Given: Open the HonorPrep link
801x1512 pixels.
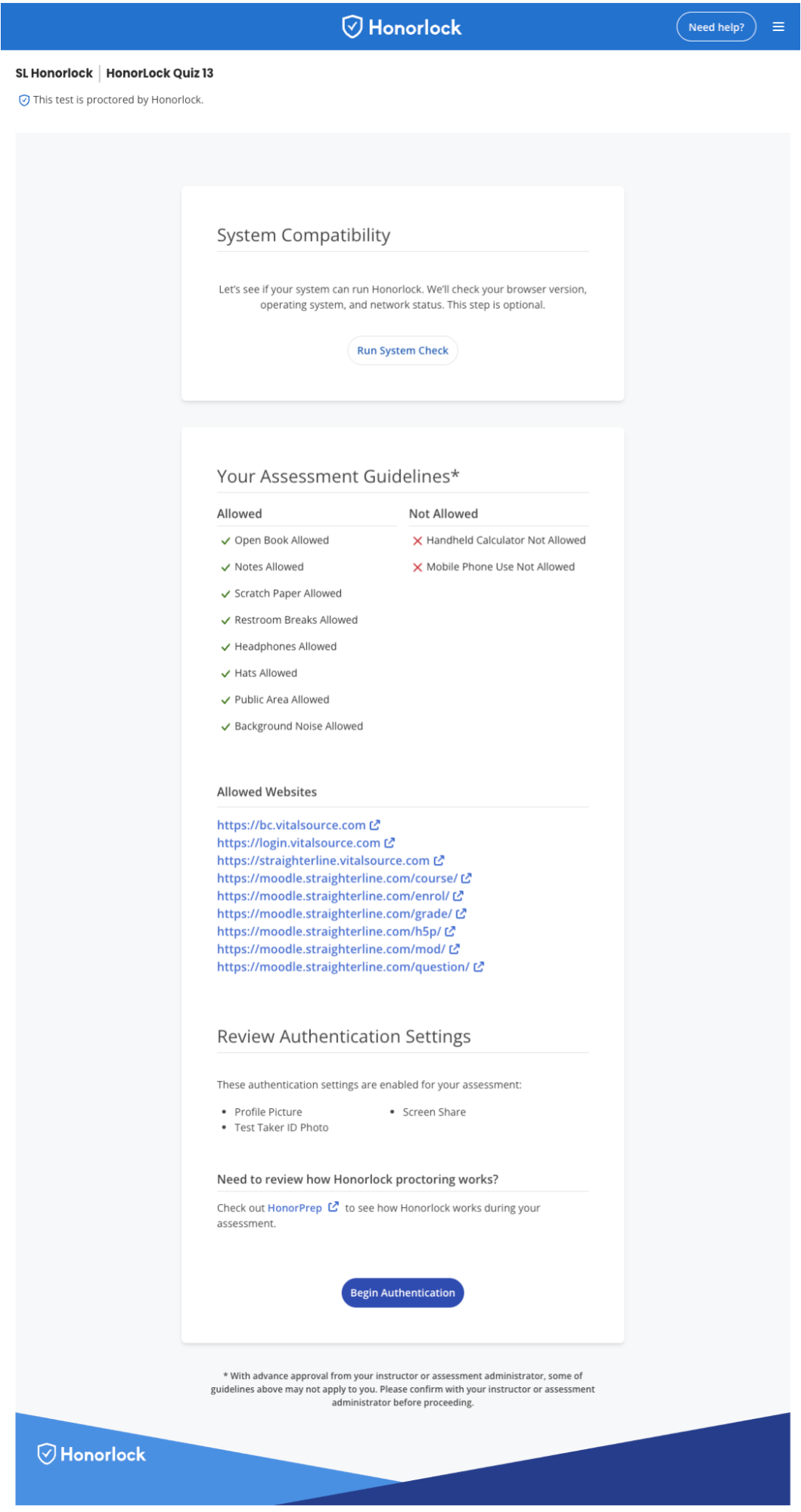Looking at the screenshot, I should coord(295,1207).
